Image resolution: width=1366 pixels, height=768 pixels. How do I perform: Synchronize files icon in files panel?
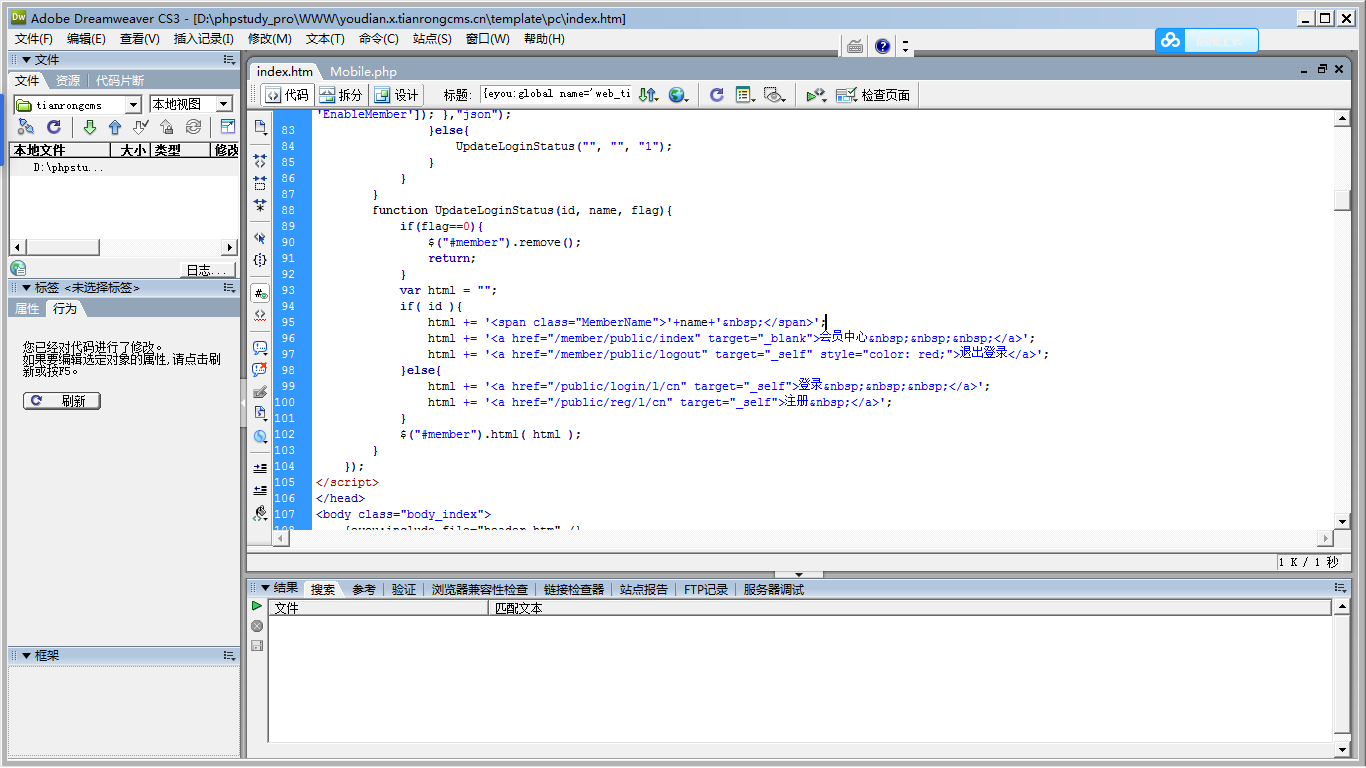point(193,127)
